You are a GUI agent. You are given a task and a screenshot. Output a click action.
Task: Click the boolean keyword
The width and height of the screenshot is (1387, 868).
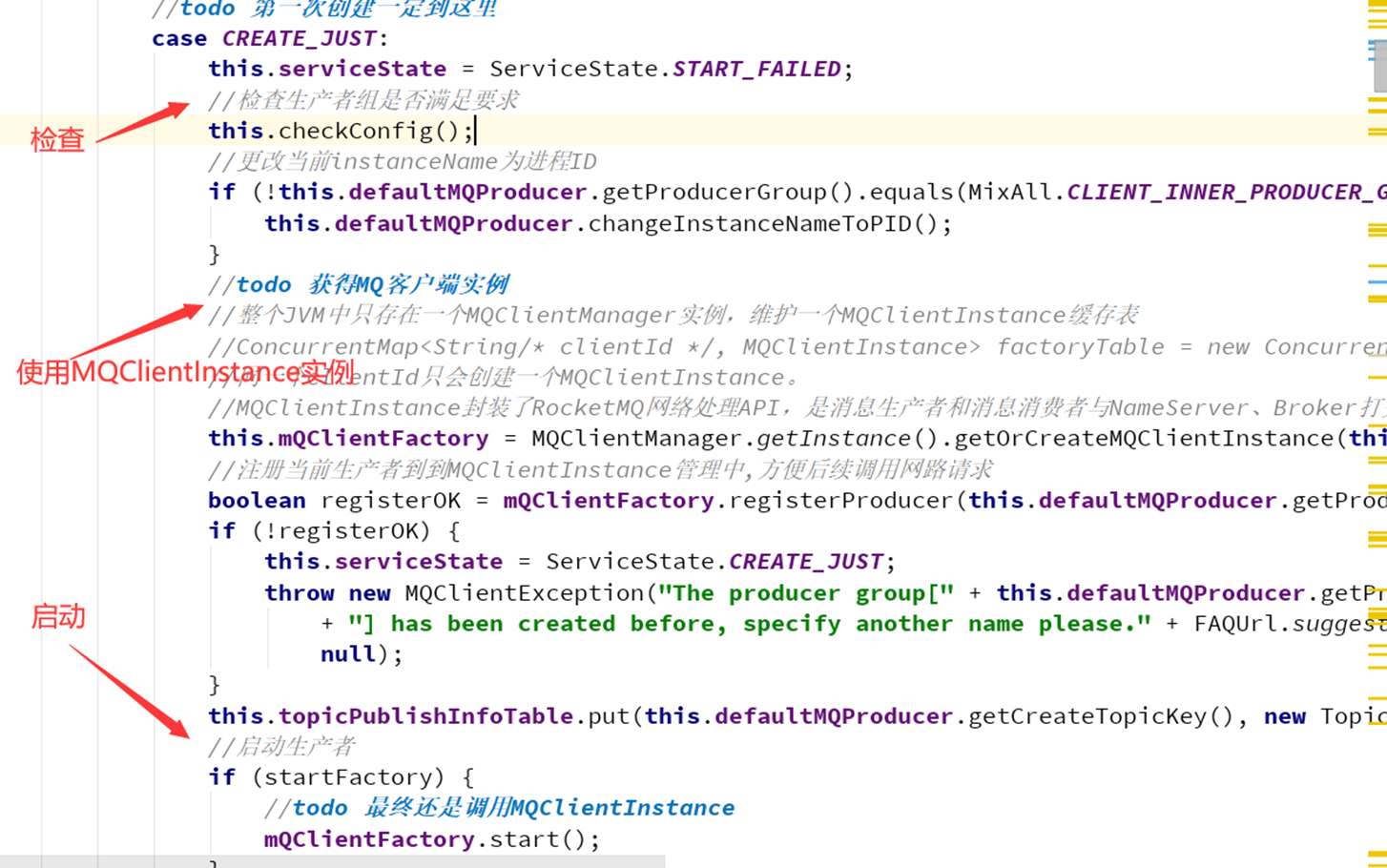click(x=257, y=500)
